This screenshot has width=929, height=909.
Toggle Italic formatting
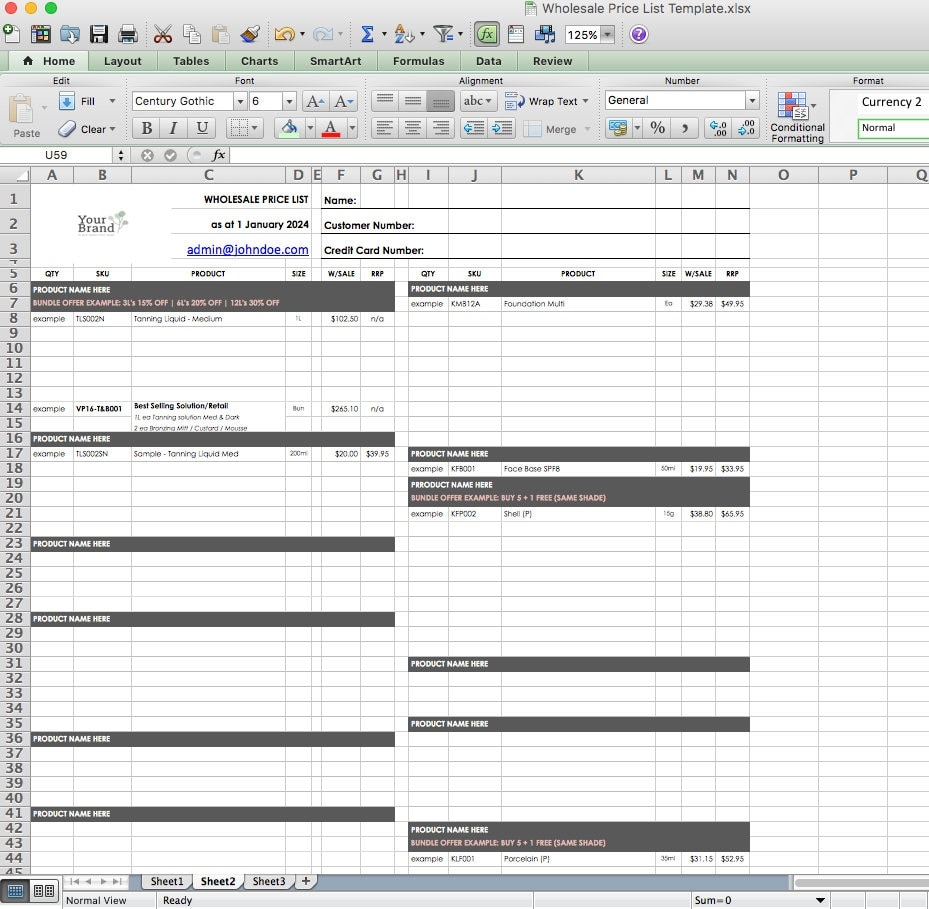pyautogui.click(x=174, y=128)
